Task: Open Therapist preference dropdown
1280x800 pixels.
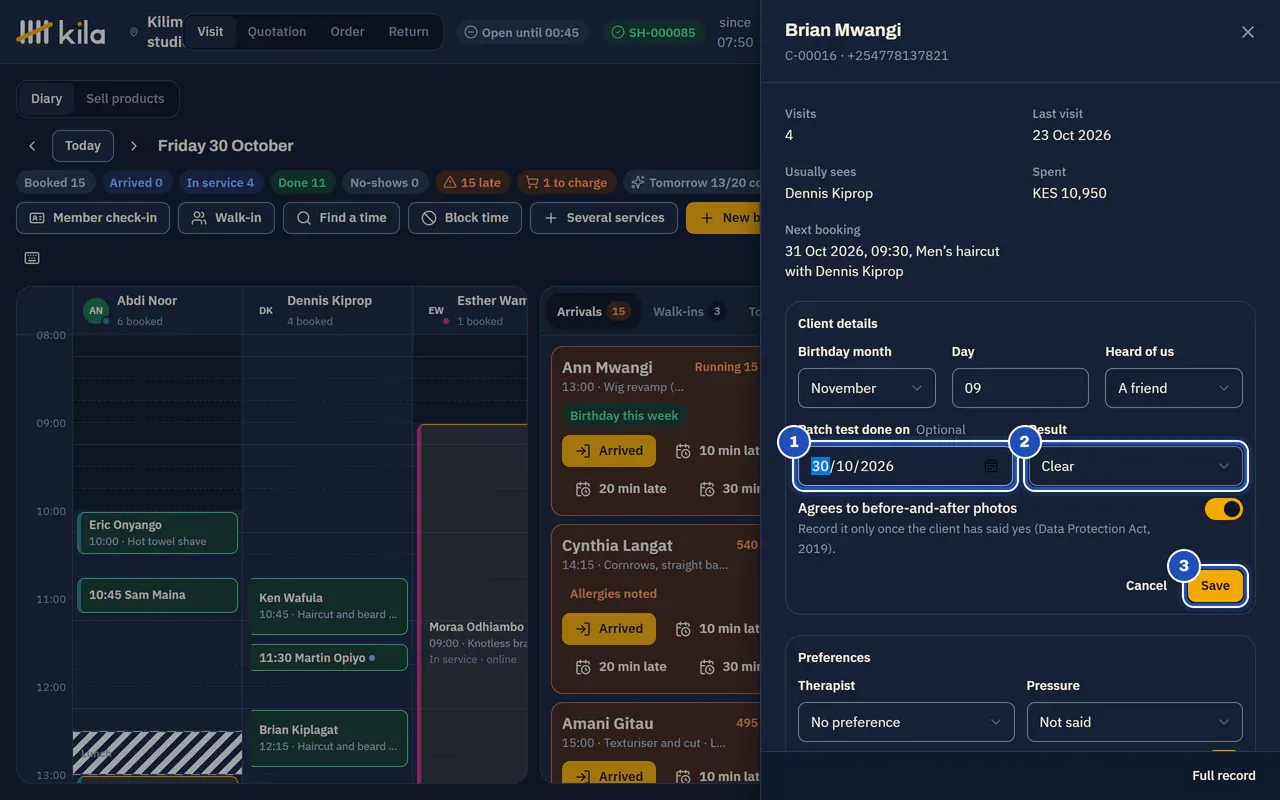Action: click(x=906, y=722)
